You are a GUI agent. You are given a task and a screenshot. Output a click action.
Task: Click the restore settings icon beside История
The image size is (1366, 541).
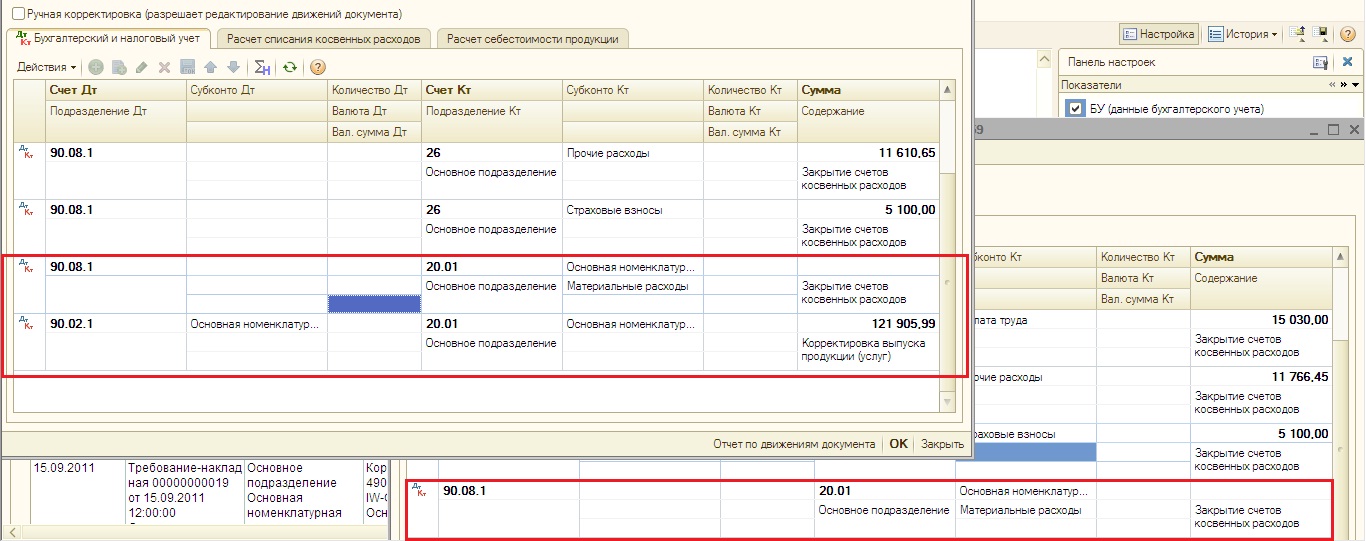point(1297,34)
